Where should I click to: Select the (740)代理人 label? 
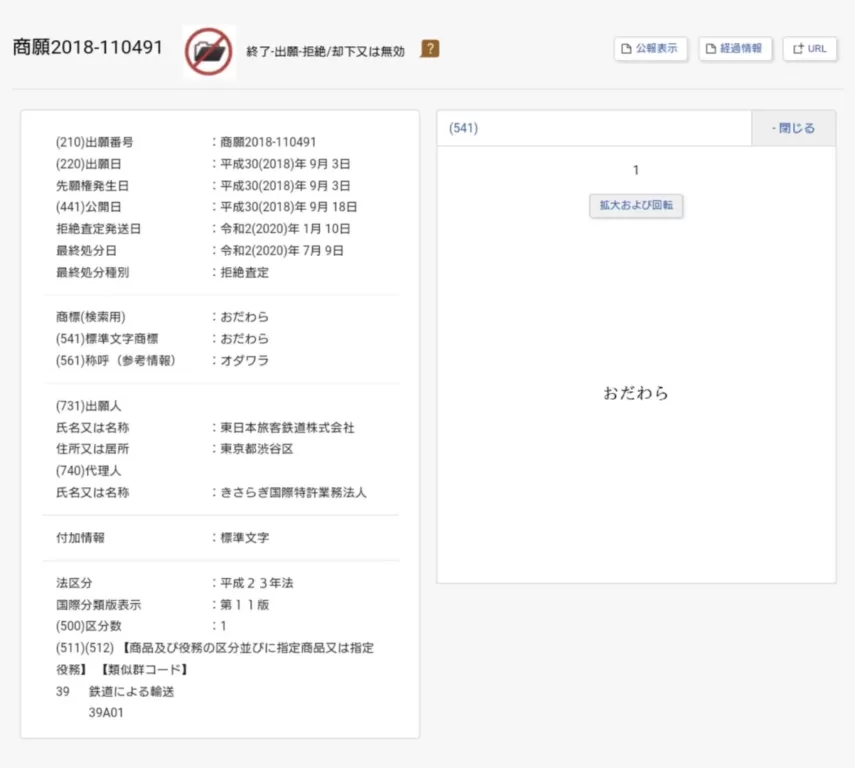88,471
